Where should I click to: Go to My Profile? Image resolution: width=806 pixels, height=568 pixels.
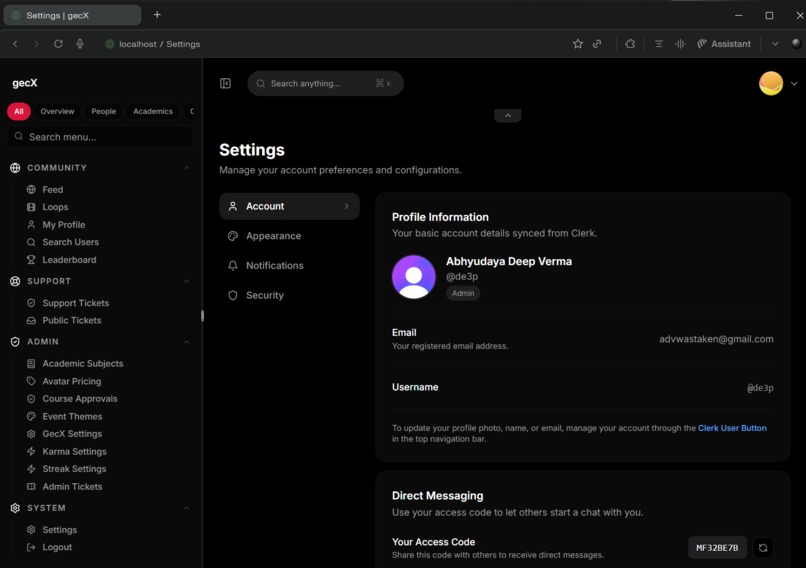pos(63,225)
